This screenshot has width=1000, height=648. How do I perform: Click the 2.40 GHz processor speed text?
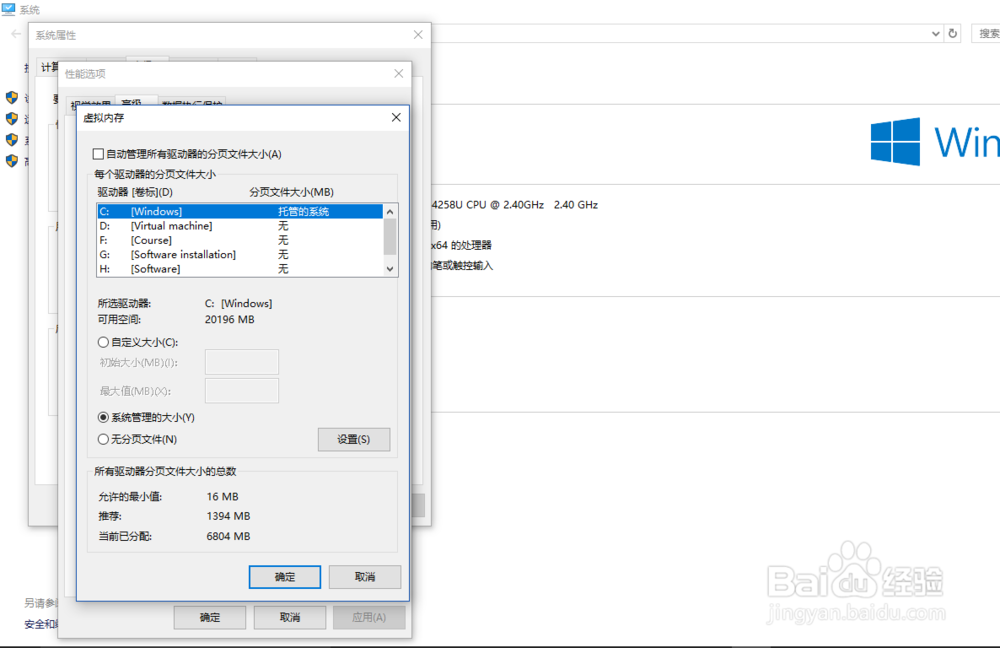[x=576, y=205]
